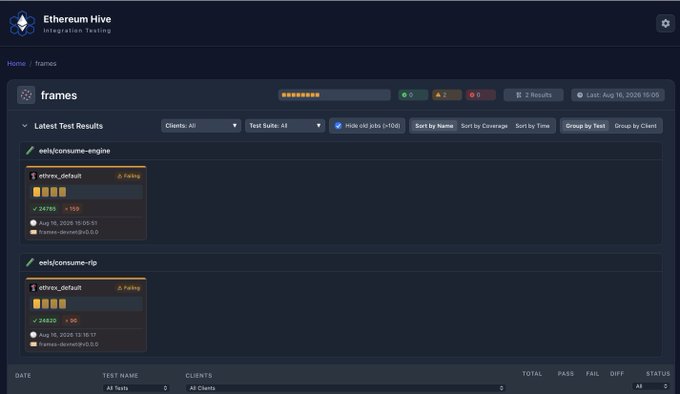680x394 pixels.
Task: Click the green passing count badge
Action: coord(413,95)
